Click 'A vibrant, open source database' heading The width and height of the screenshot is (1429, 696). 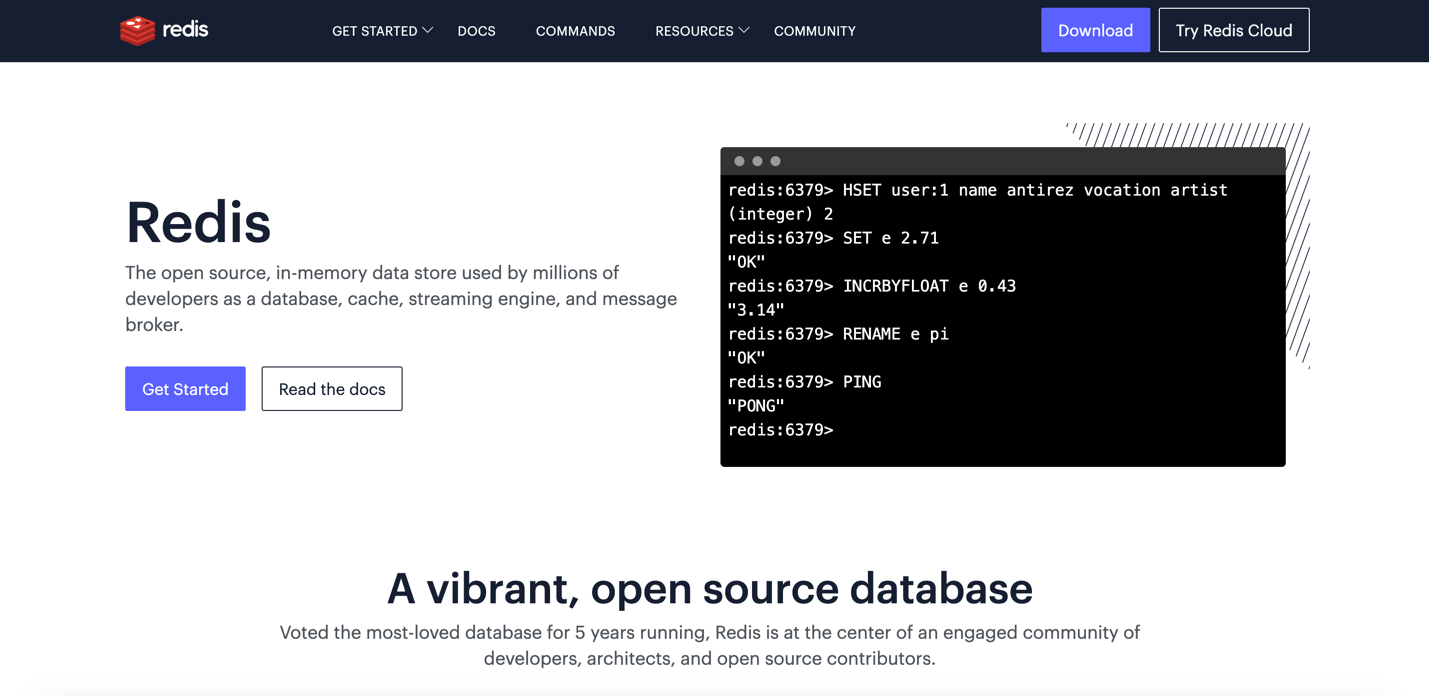click(710, 588)
